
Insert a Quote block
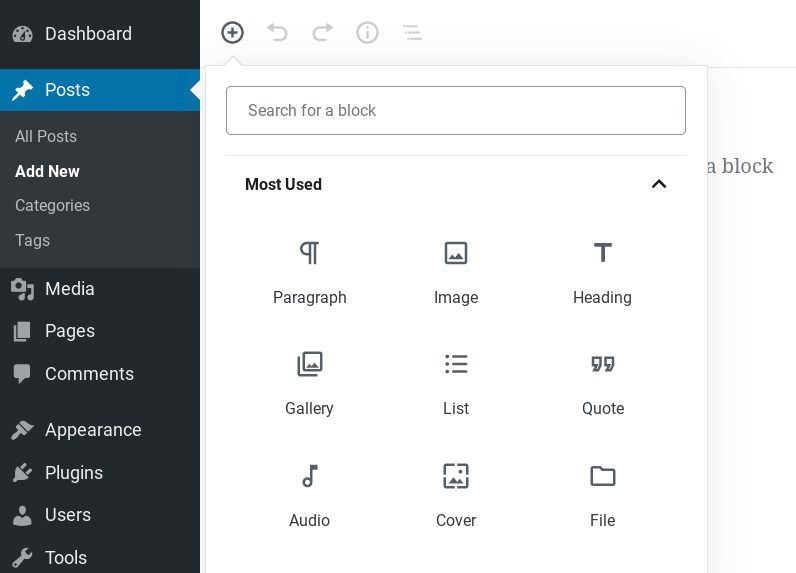tap(603, 385)
